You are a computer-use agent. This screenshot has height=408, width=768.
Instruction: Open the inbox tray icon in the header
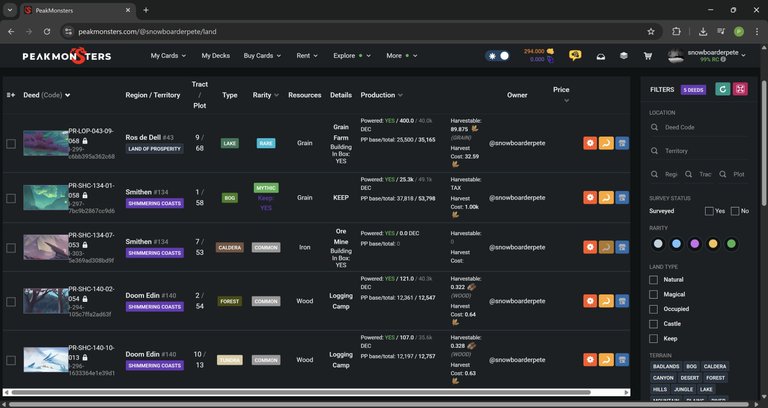pyautogui.click(x=600, y=56)
